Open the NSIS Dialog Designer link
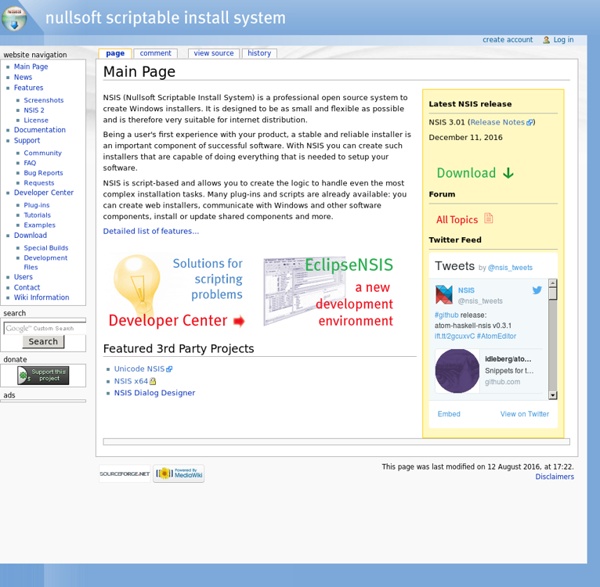The image size is (600, 587). pyautogui.click(x=155, y=393)
